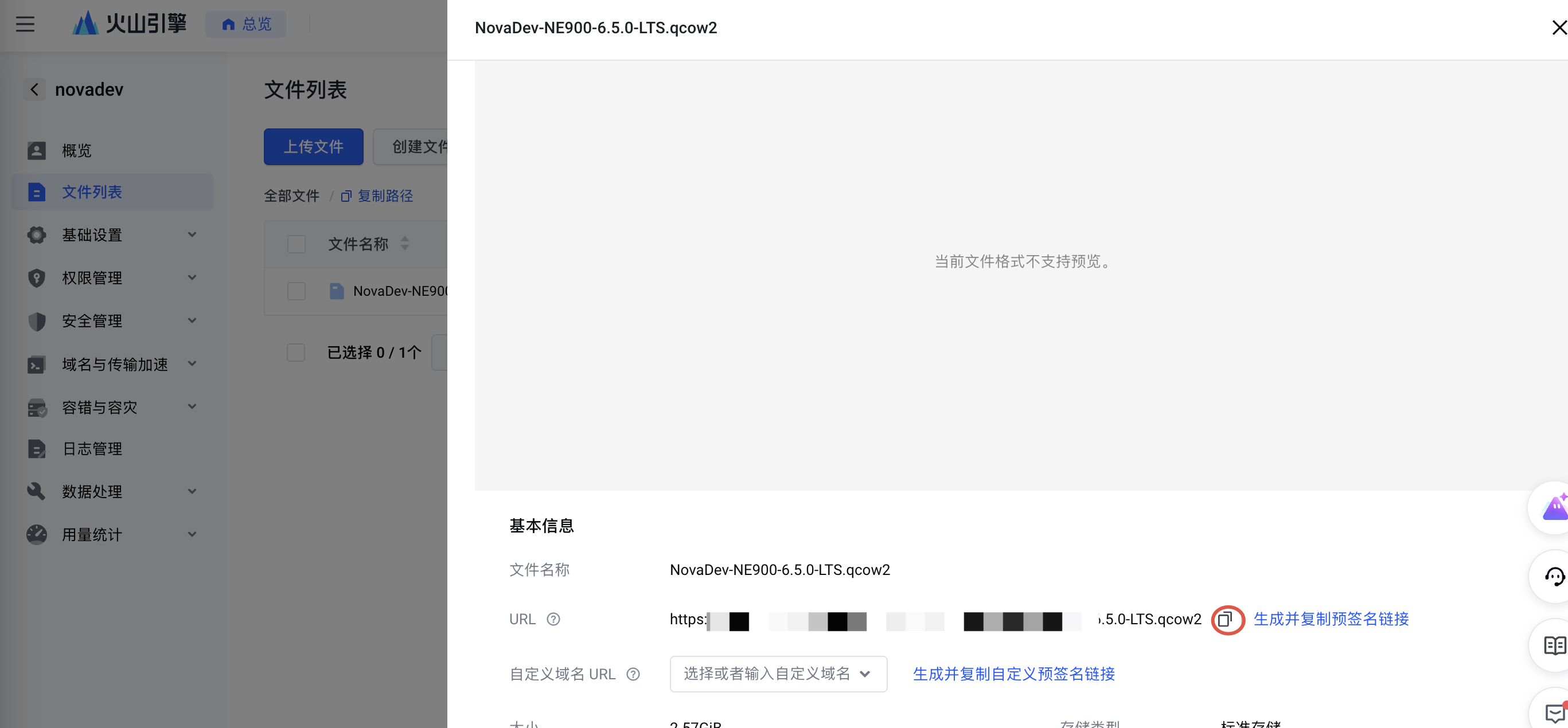This screenshot has width=1568, height=728.
Task: Click the 文件列表 document icon
Action: pyautogui.click(x=37, y=192)
